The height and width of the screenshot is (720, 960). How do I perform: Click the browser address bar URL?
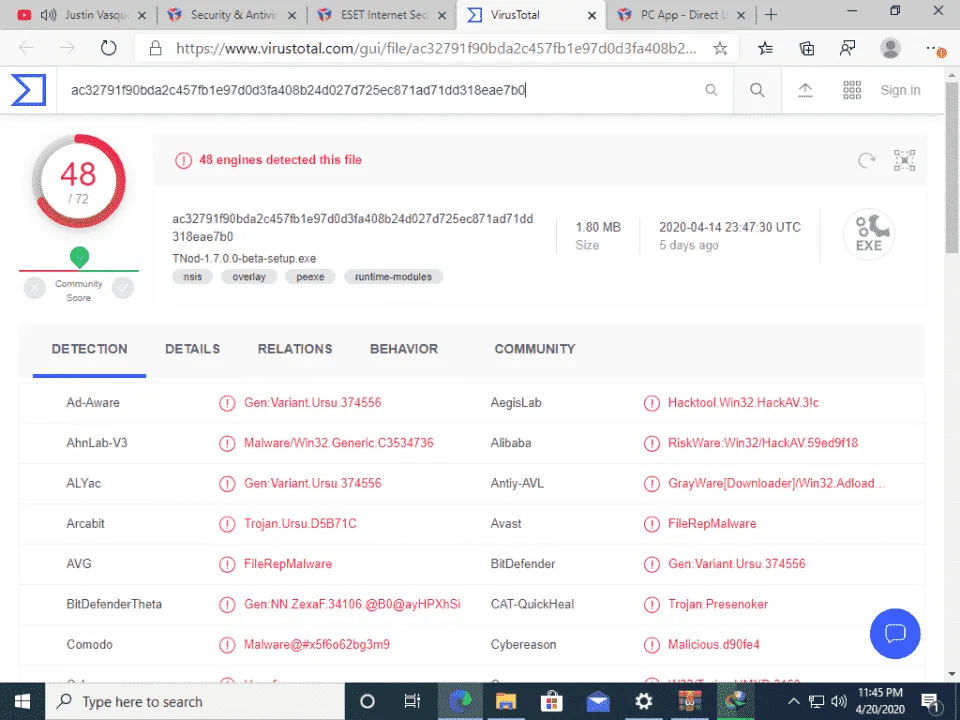[436, 48]
